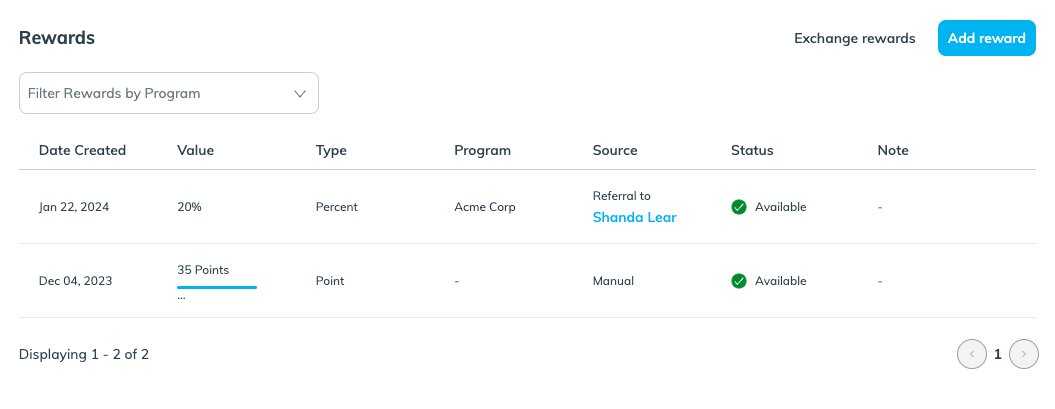Select page number 1
The image size is (1055, 409).
click(998, 354)
